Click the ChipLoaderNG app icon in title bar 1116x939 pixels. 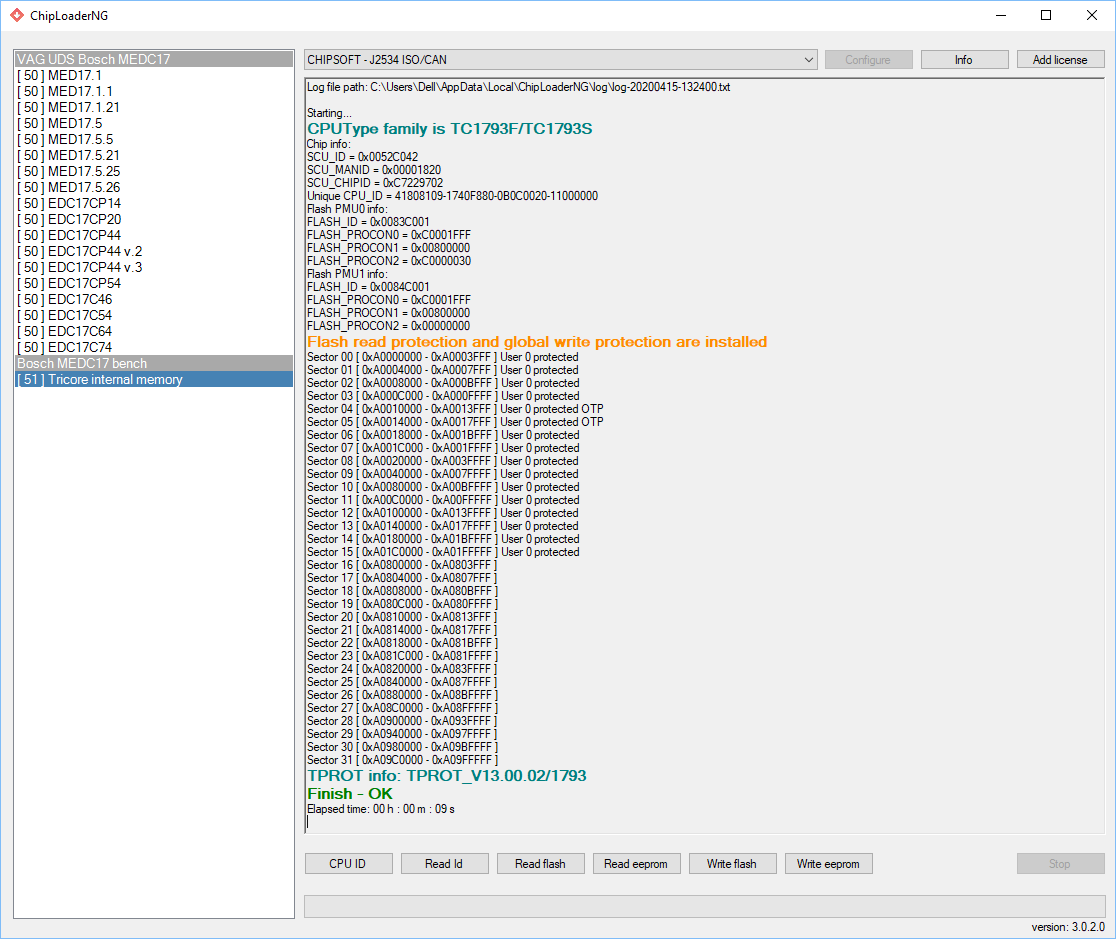click(17, 15)
